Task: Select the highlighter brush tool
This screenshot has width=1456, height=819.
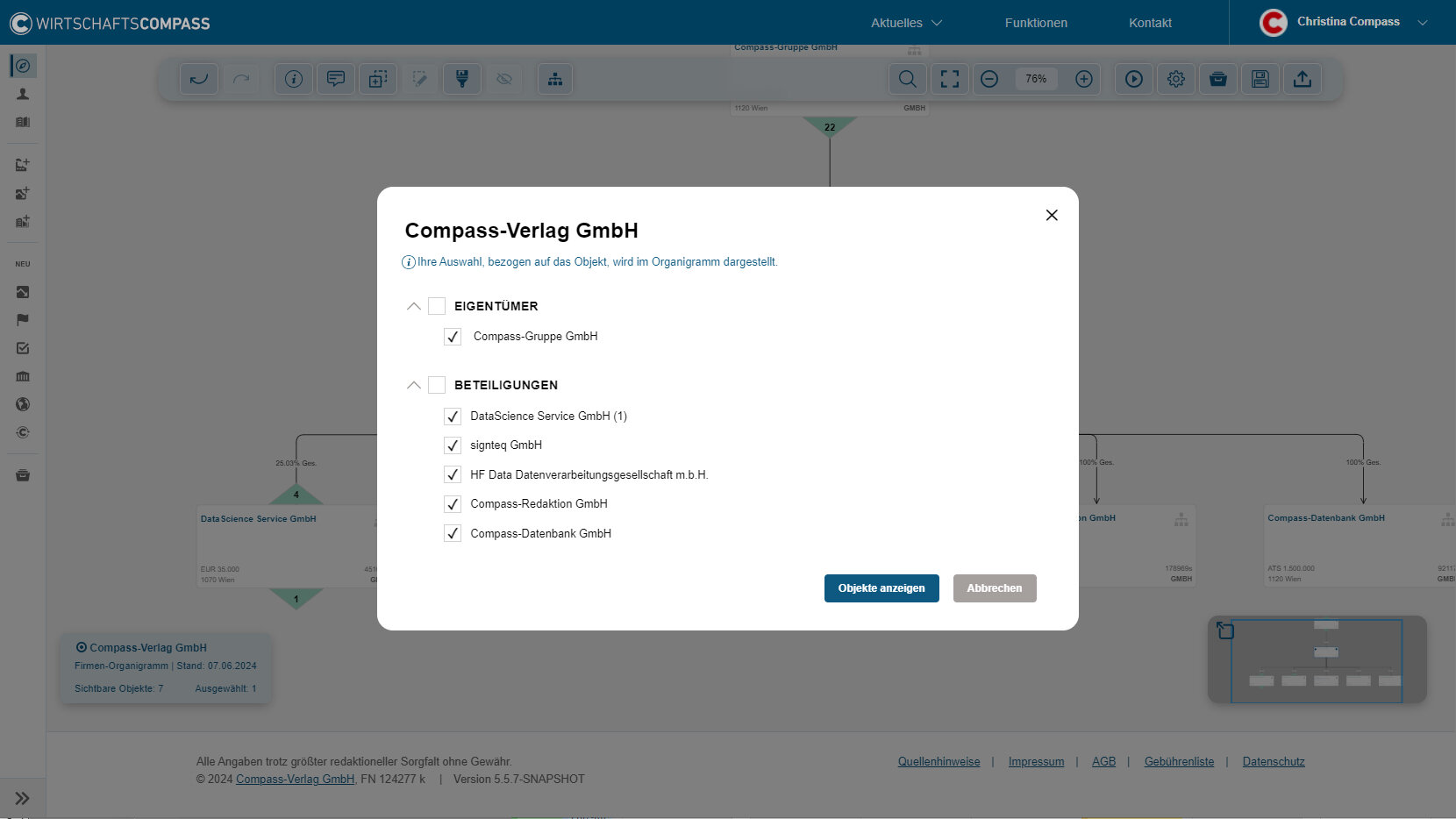Action: [462, 79]
